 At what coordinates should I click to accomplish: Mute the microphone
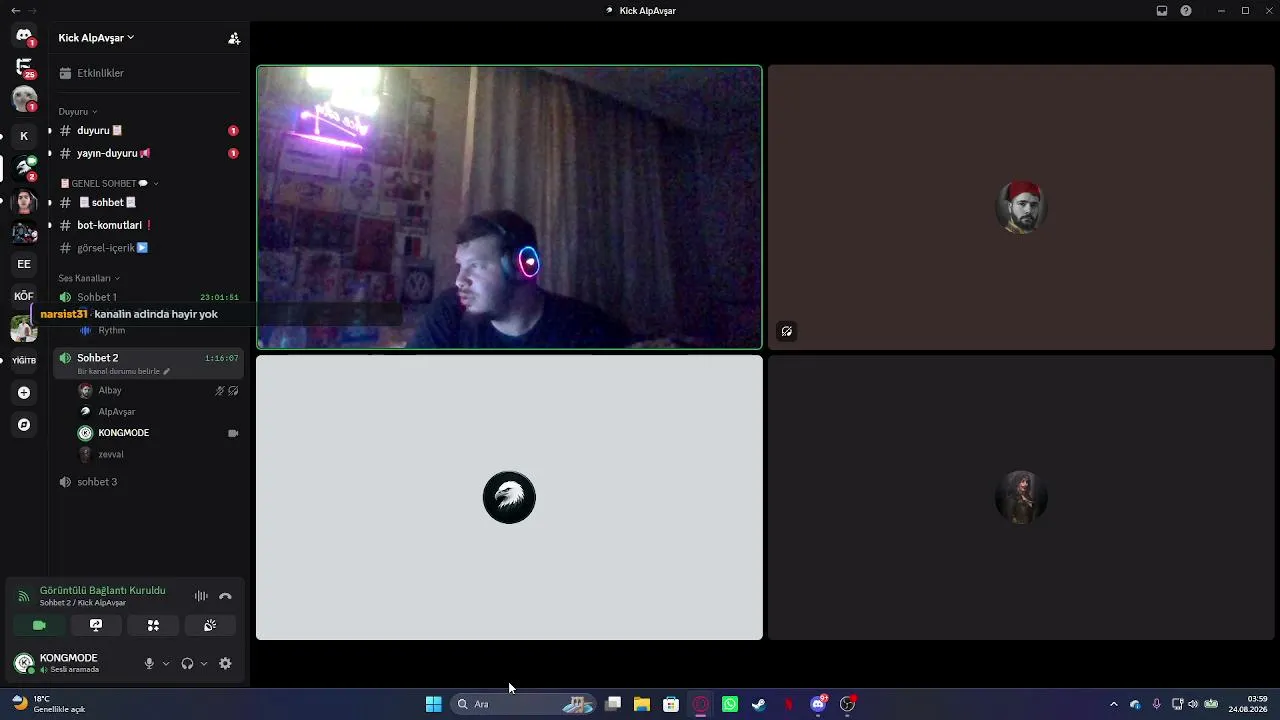tap(149, 664)
